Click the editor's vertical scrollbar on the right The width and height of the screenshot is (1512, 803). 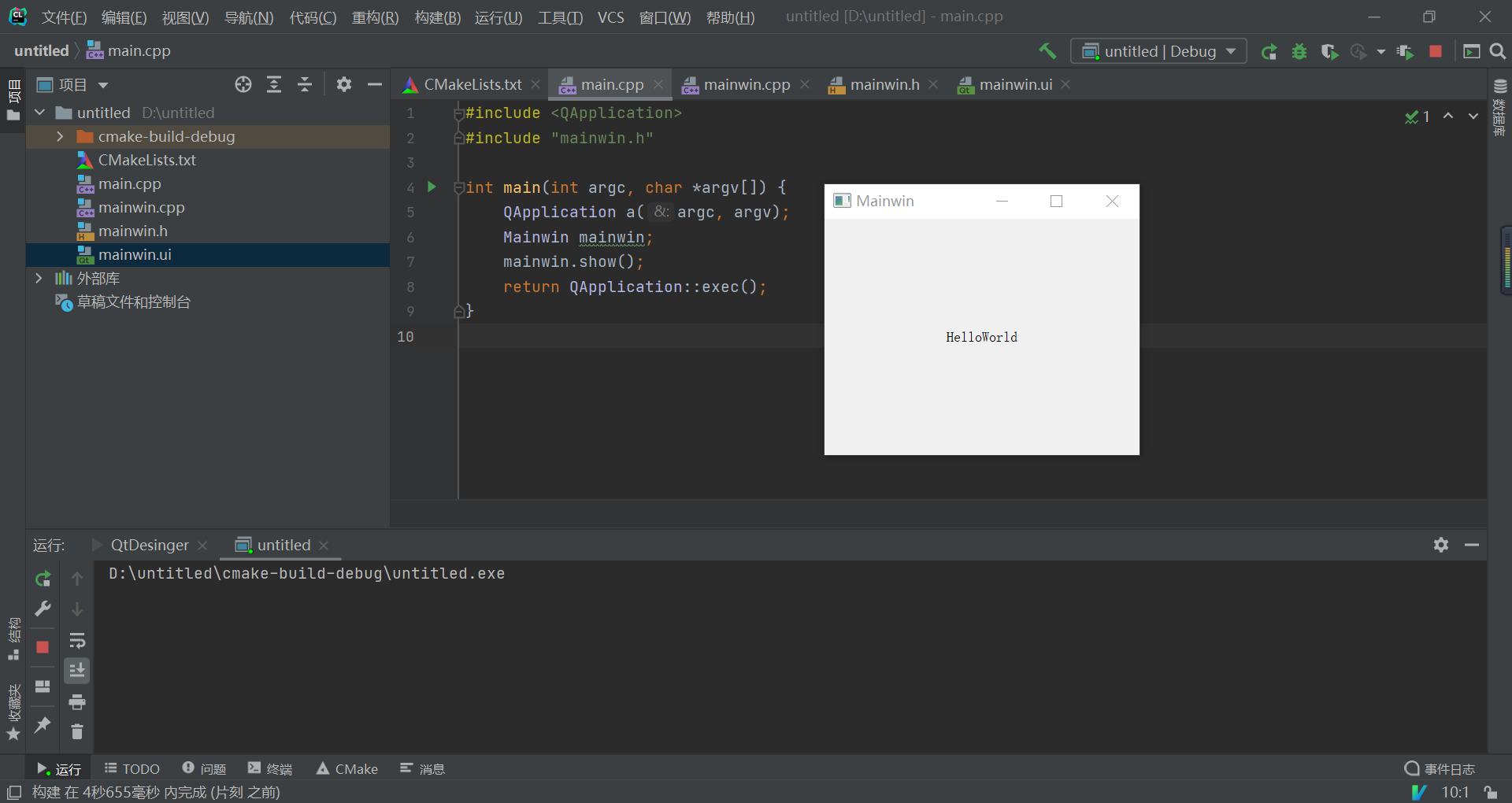pyautogui.click(x=1507, y=260)
